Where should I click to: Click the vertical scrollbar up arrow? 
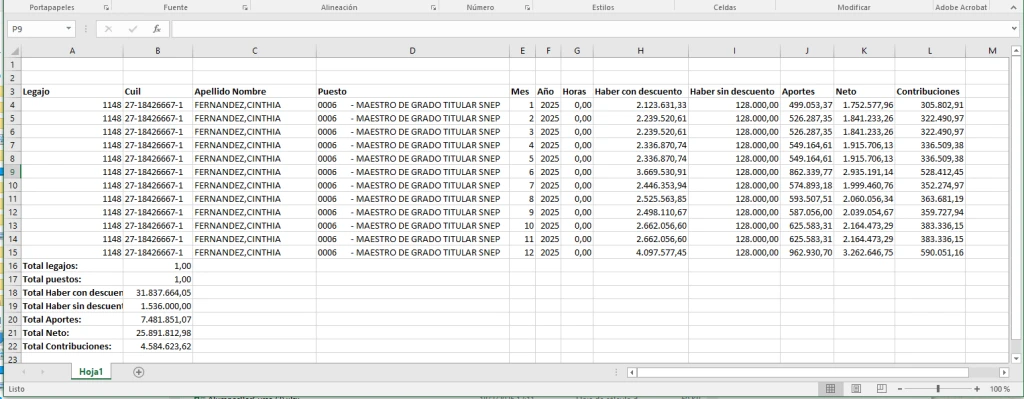tap(1015, 51)
